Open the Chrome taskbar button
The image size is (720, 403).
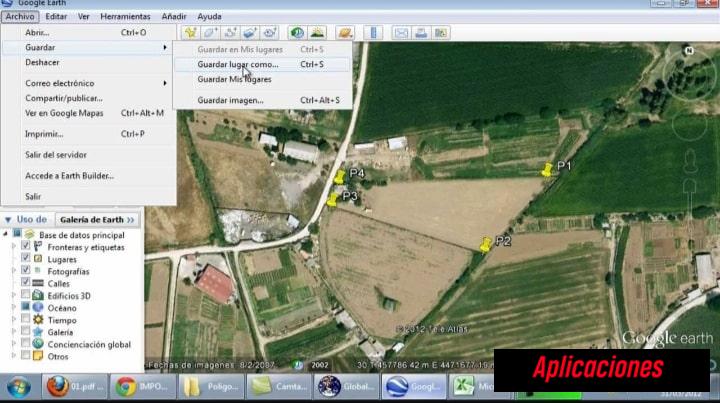click(142, 386)
